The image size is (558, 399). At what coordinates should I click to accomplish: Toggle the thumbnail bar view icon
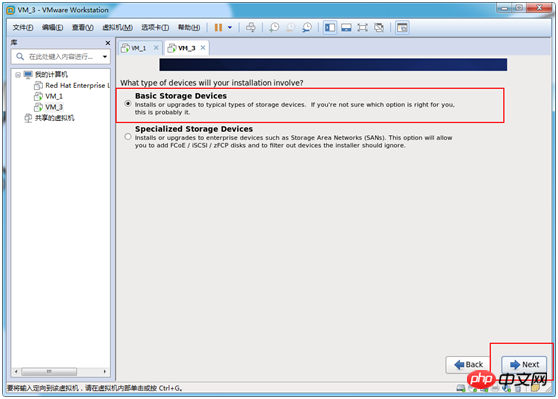tap(346, 27)
